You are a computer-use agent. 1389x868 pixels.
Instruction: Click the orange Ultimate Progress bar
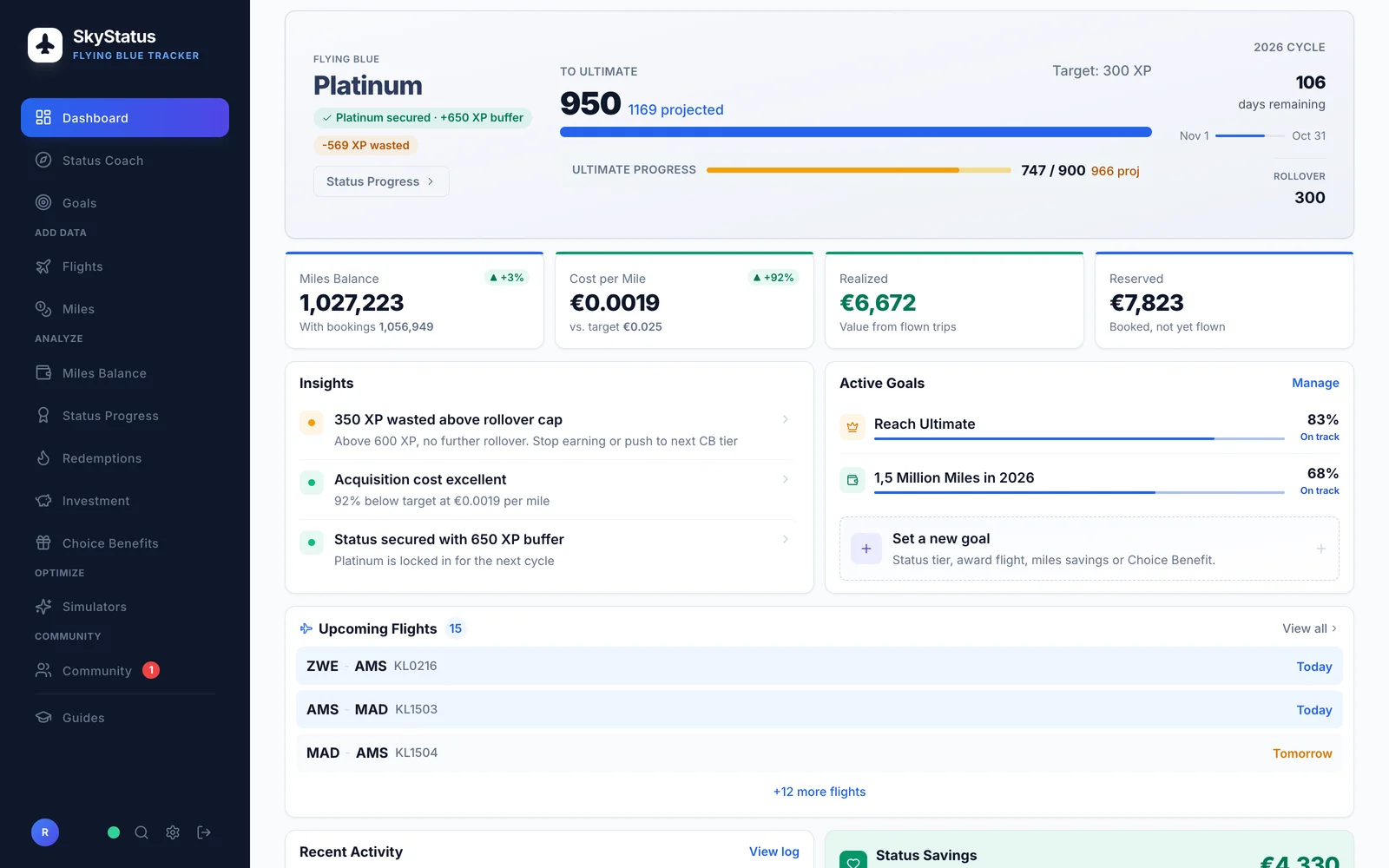859,170
